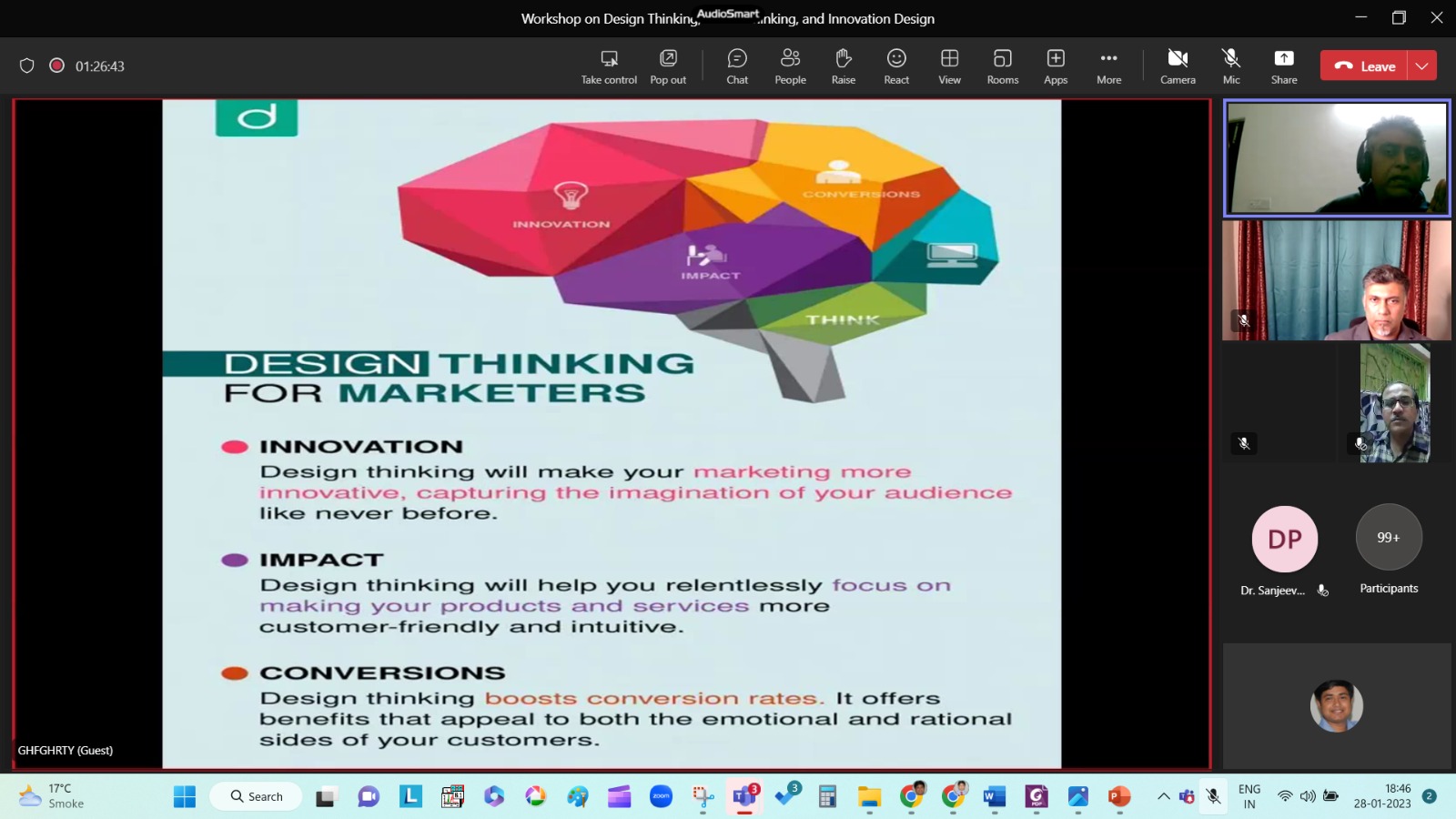Leave the meeting
This screenshot has height=819, width=1456.
[x=1364, y=66]
